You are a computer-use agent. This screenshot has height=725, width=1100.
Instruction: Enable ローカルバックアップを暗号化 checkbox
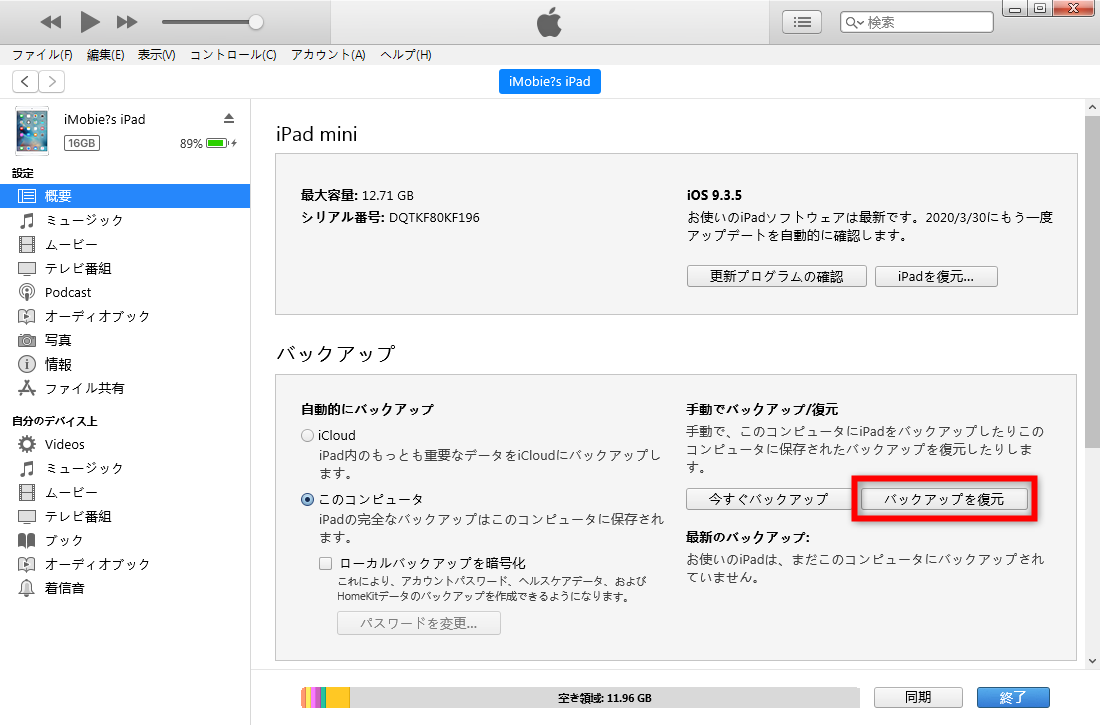[326, 563]
